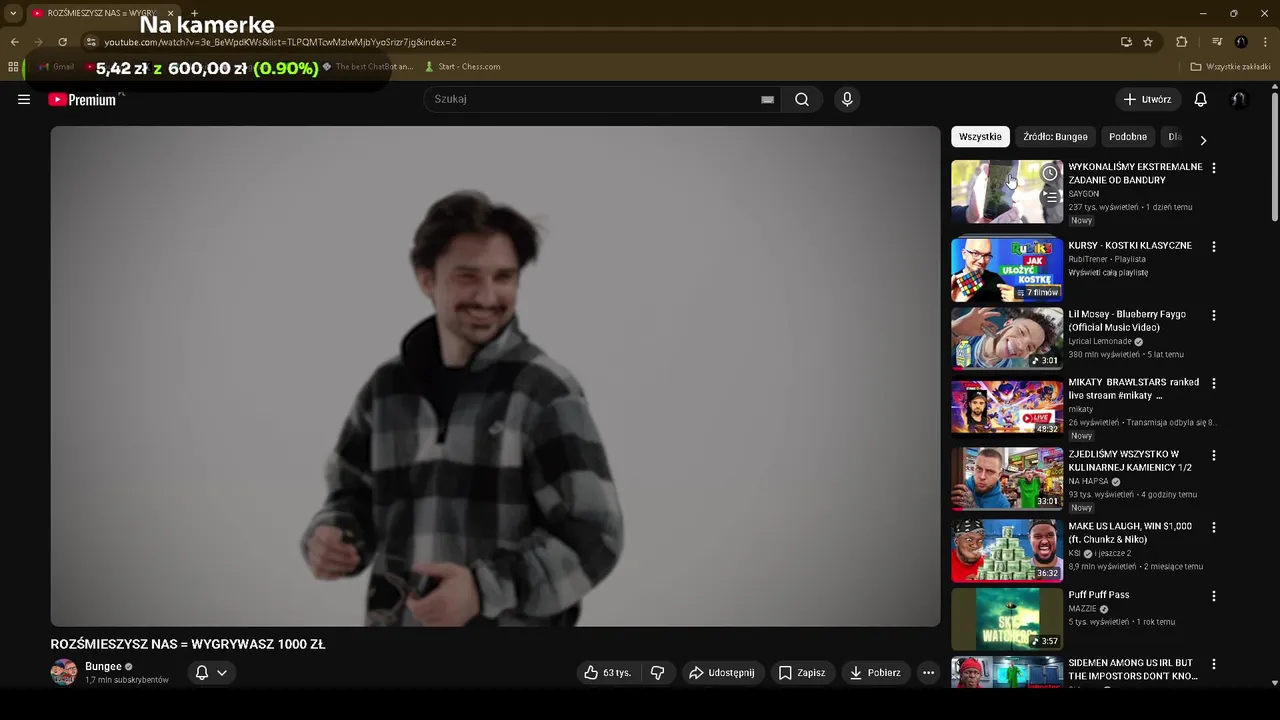1280x720 pixels.
Task: Open options for Lil Mosey Blueberry Faygo
Action: click(1214, 315)
